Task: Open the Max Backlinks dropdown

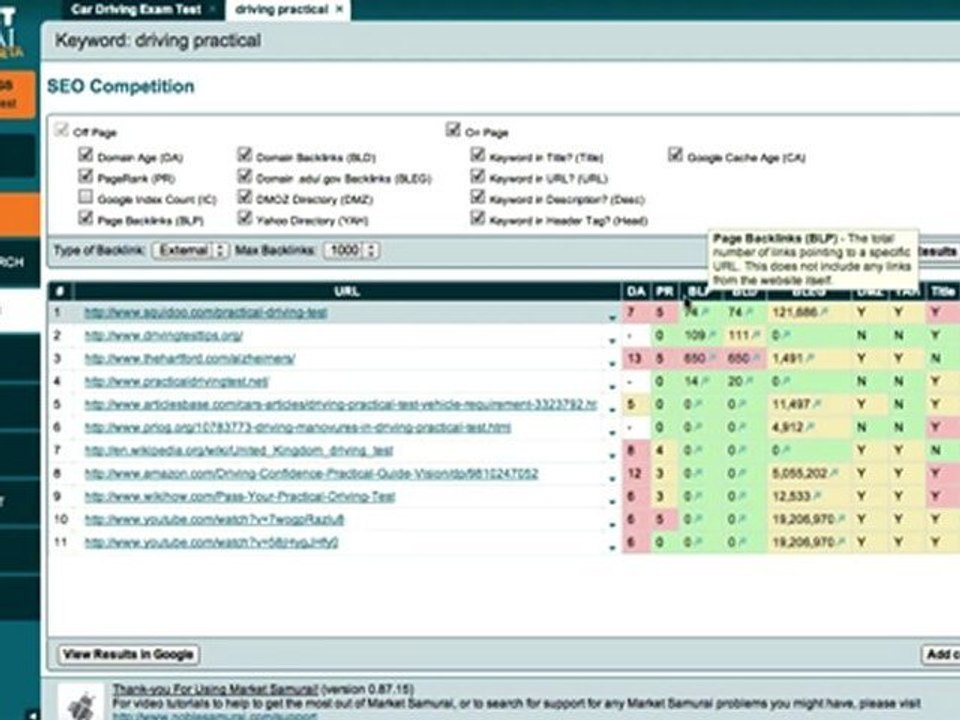Action: [x=351, y=250]
